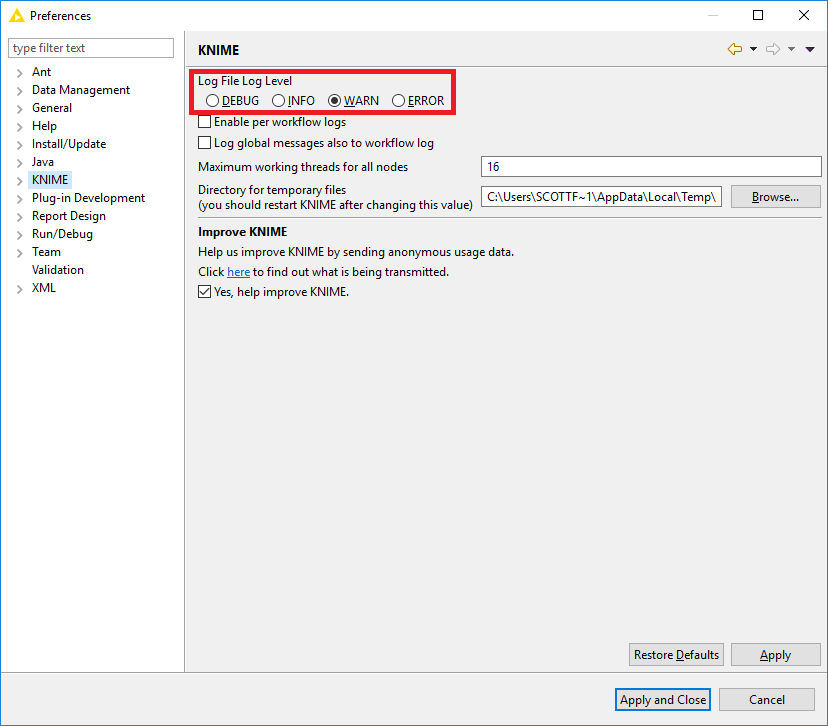Click the KNIME logo in title bar
828x726 pixels.
coord(17,15)
